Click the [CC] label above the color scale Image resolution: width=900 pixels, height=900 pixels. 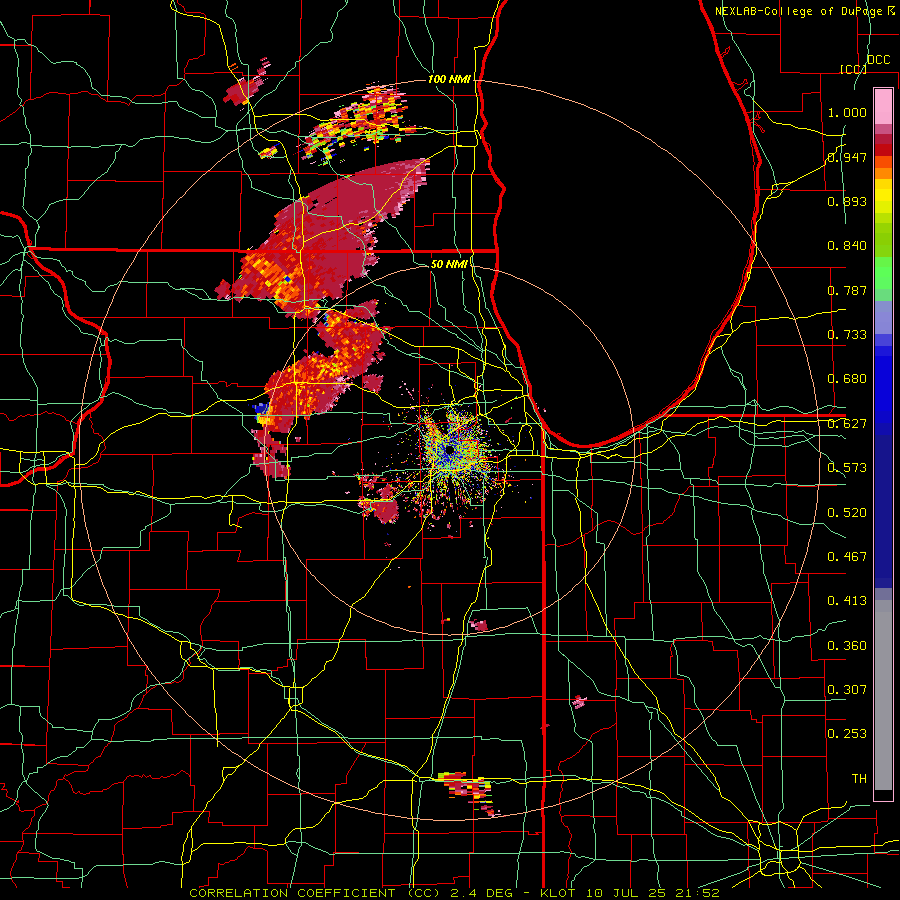coord(853,69)
